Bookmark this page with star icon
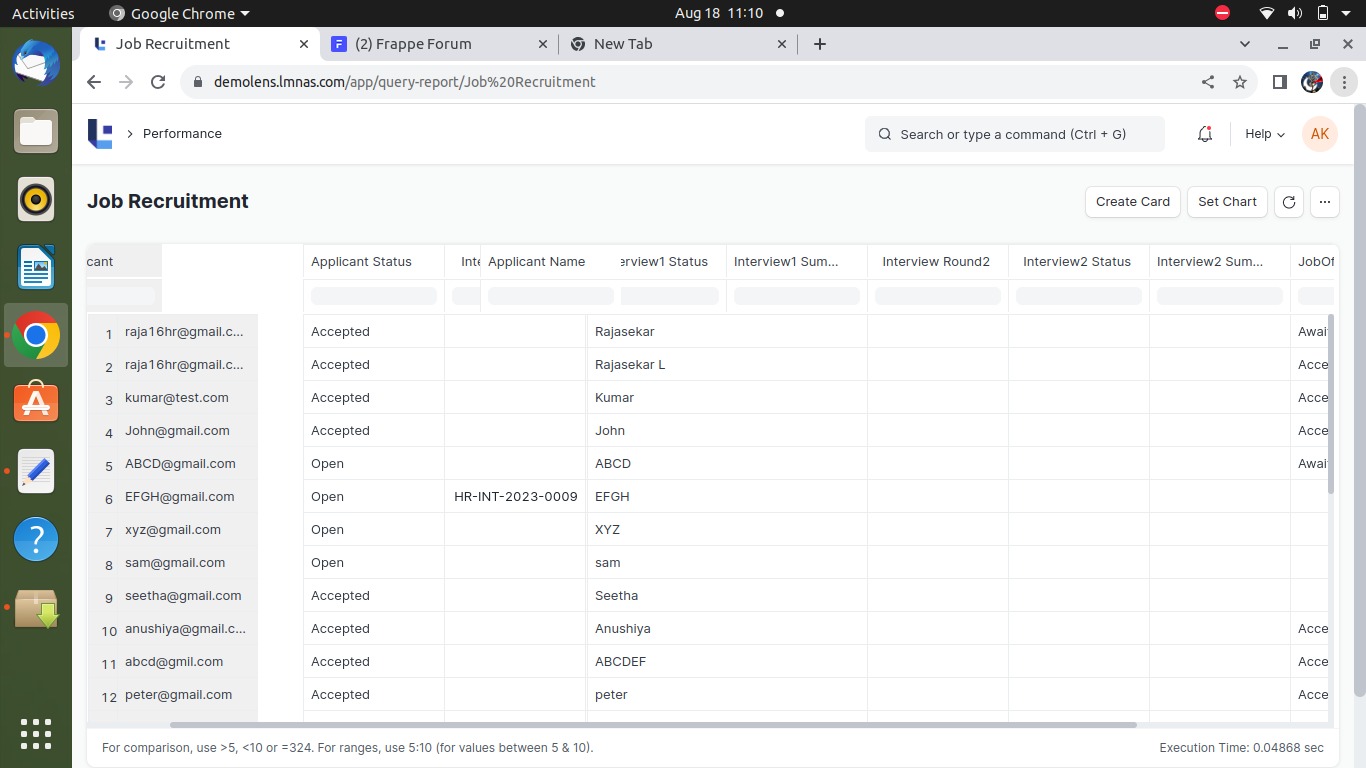 tap(1240, 82)
